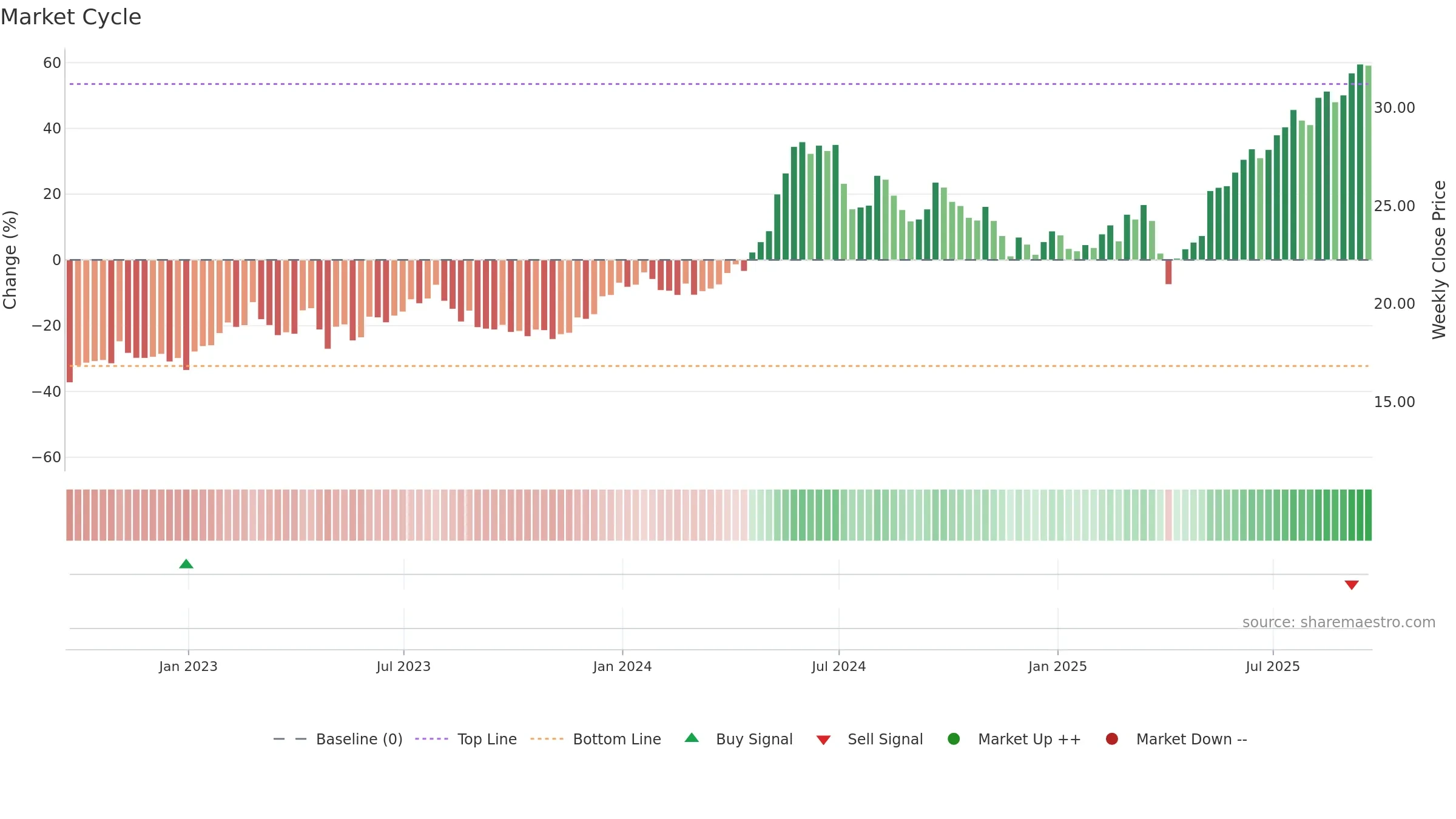Click the Market Cycle chart title
The height and width of the screenshot is (819, 1456).
(71, 17)
